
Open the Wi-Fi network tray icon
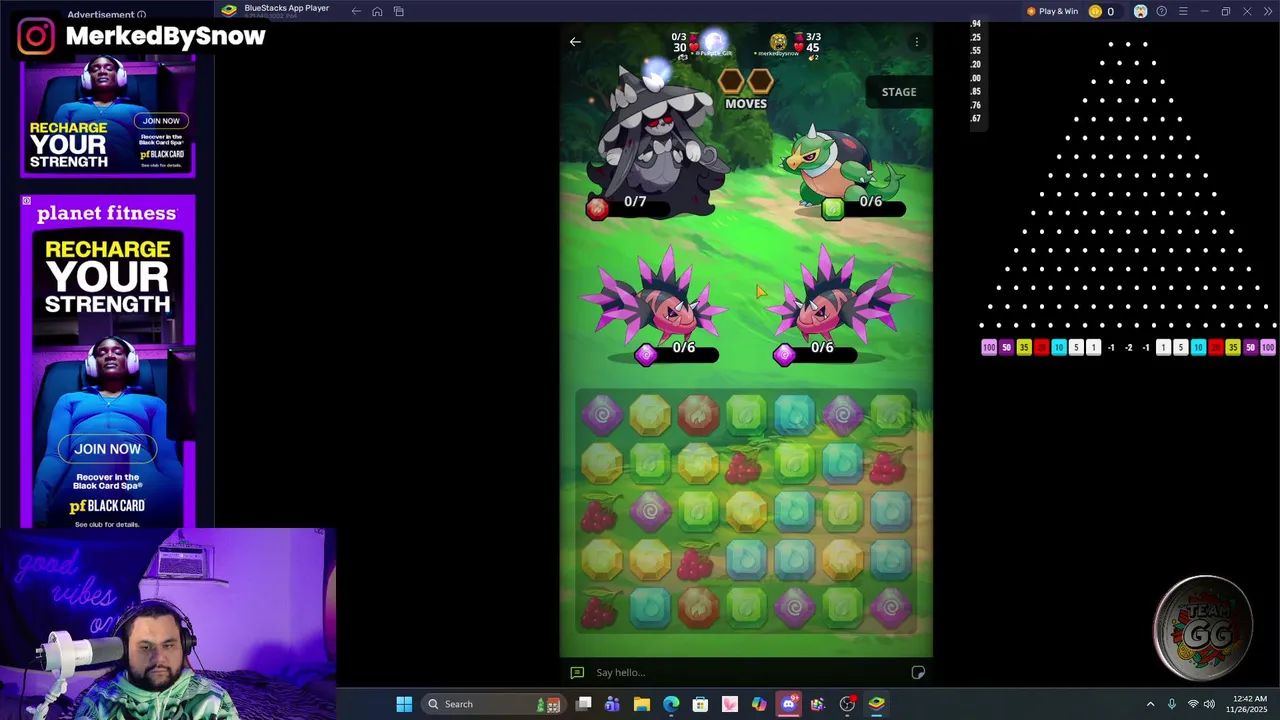coord(1192,704)
